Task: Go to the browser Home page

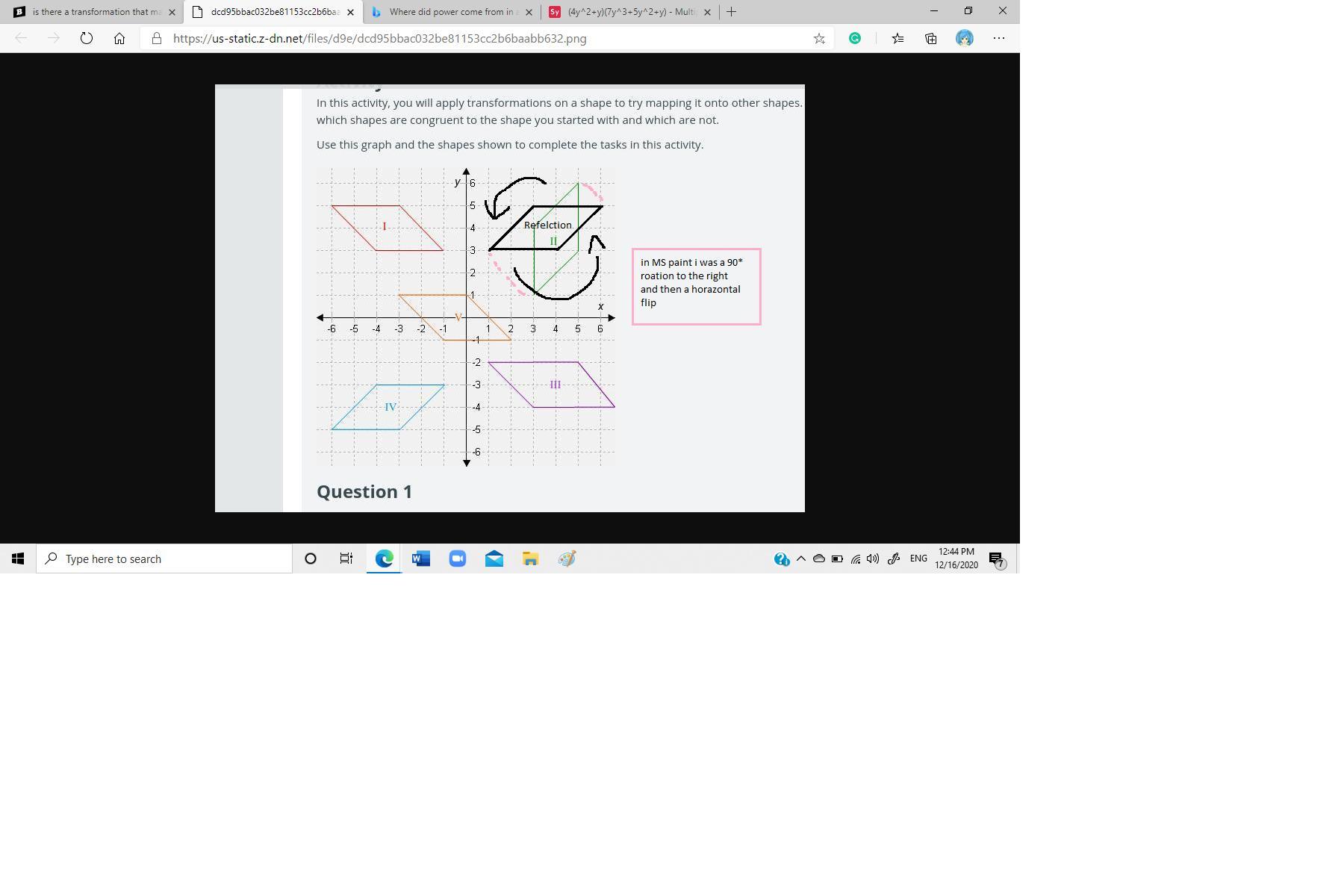Action: coord(119,38)
